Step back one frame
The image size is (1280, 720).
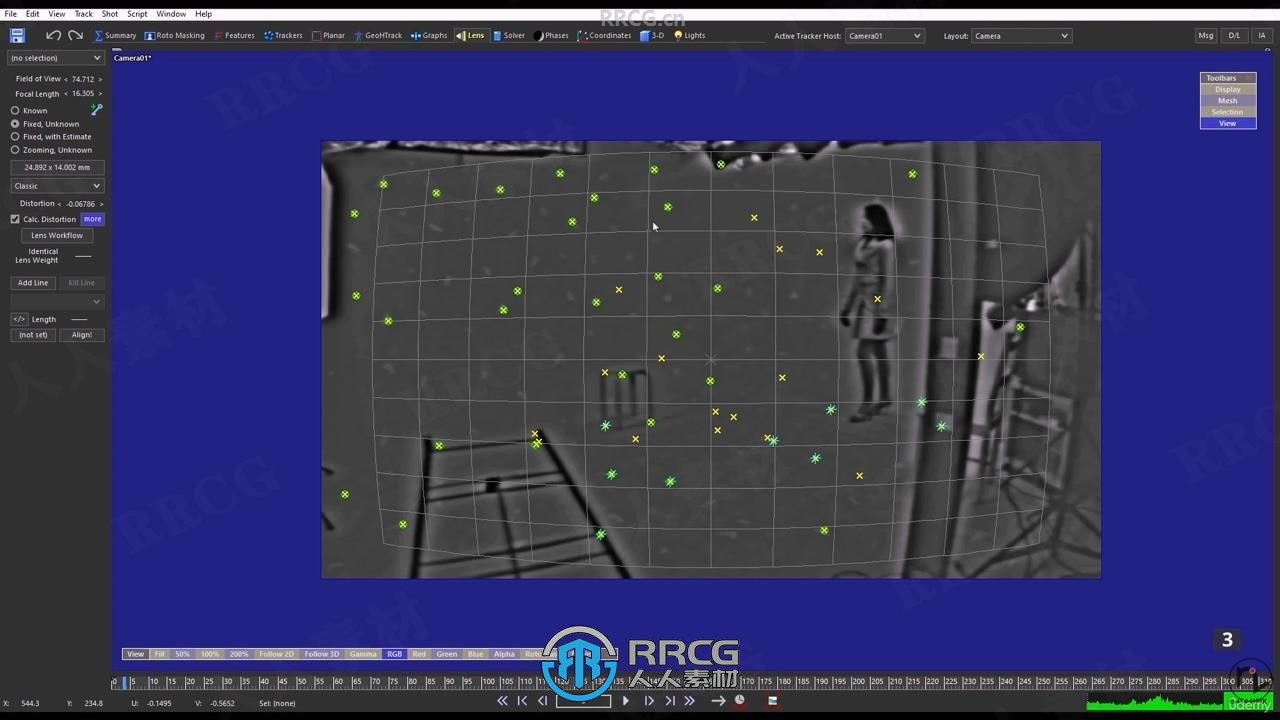542,701
